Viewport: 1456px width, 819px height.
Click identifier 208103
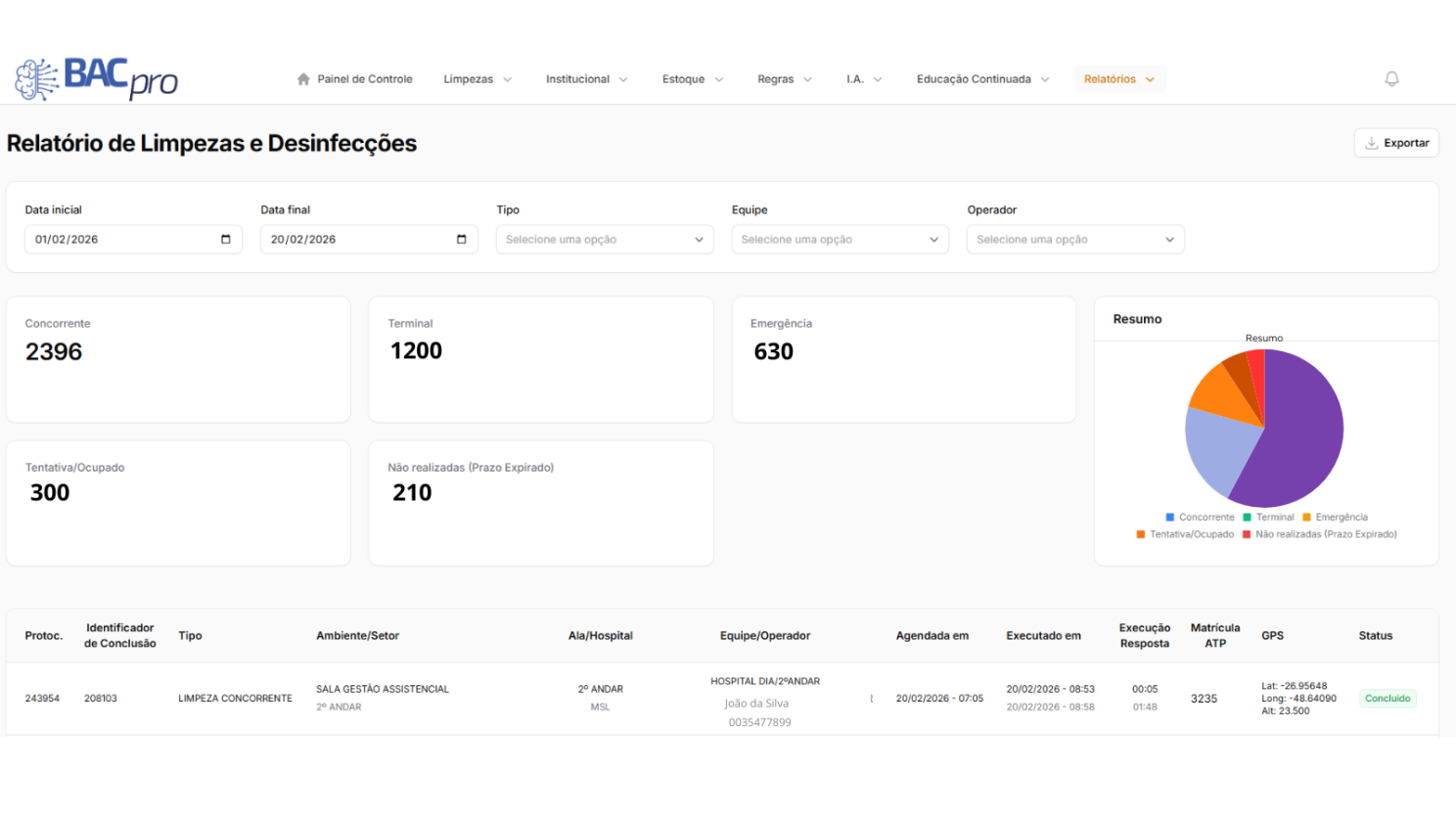(101, 699)
